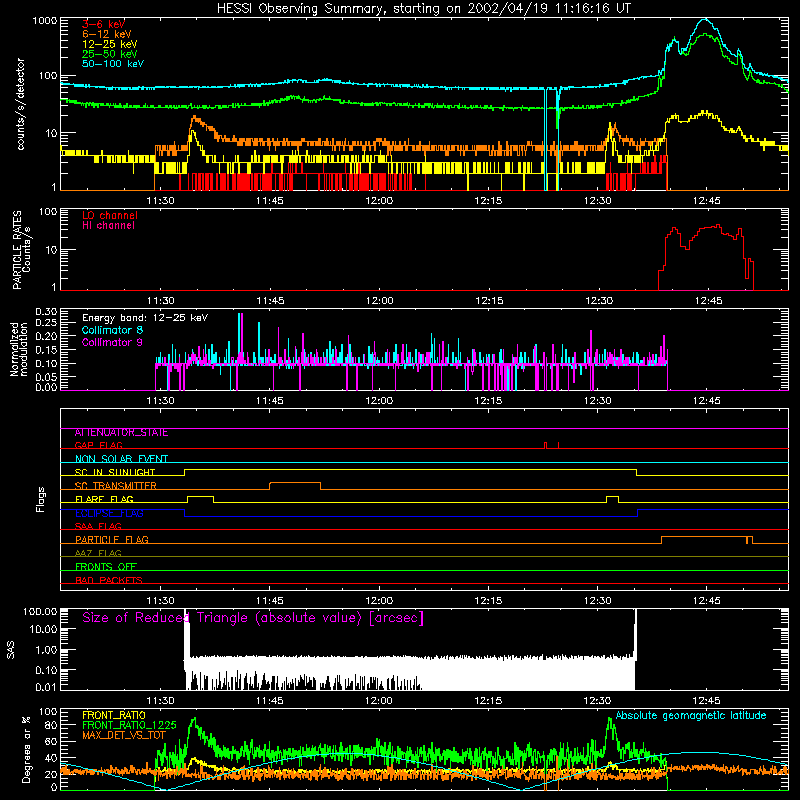Click the "BAD_PACKETS" flag label
The height and width of the screenshot is (800, 800).
pyautogui.click(x=109, y=580)
